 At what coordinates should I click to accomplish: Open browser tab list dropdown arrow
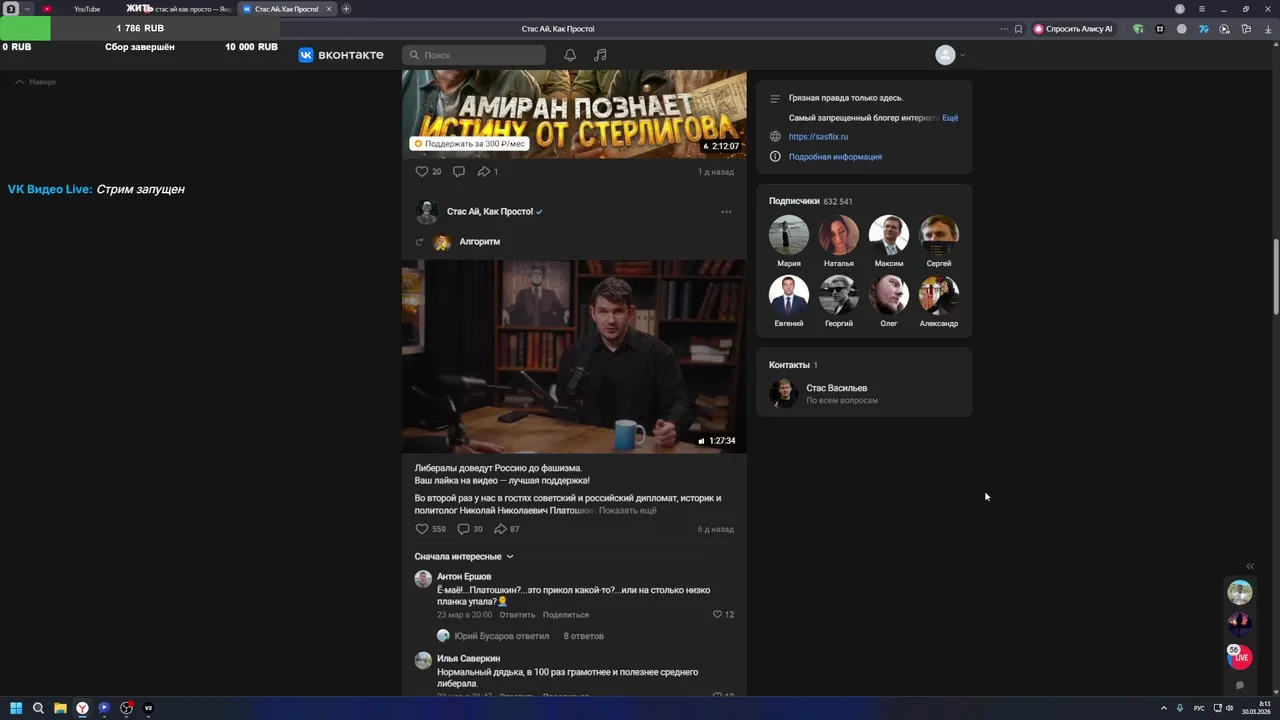[28, 9]
